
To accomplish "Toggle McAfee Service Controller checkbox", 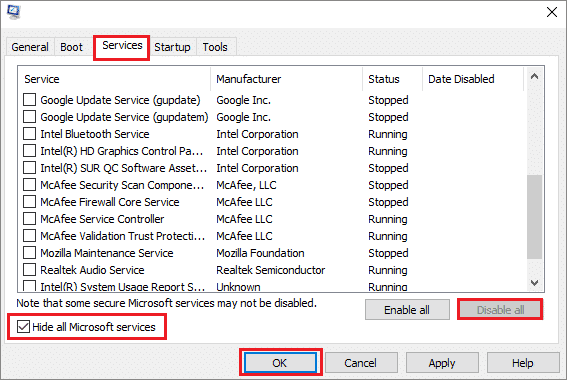I will pyautogui.click(x=29, y=218).
